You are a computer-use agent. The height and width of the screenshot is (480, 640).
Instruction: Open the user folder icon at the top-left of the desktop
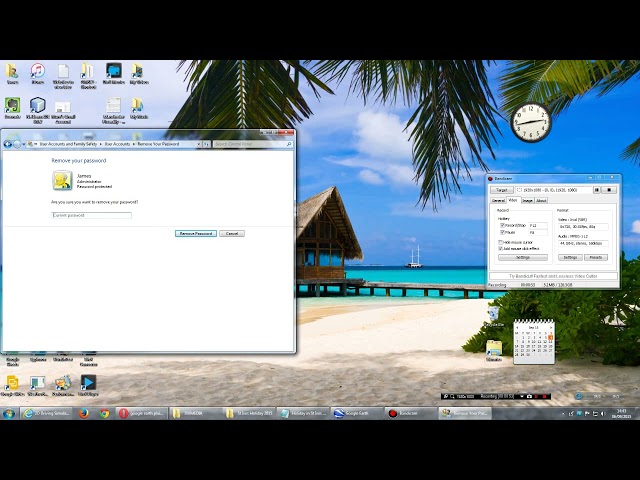point(12,73)
